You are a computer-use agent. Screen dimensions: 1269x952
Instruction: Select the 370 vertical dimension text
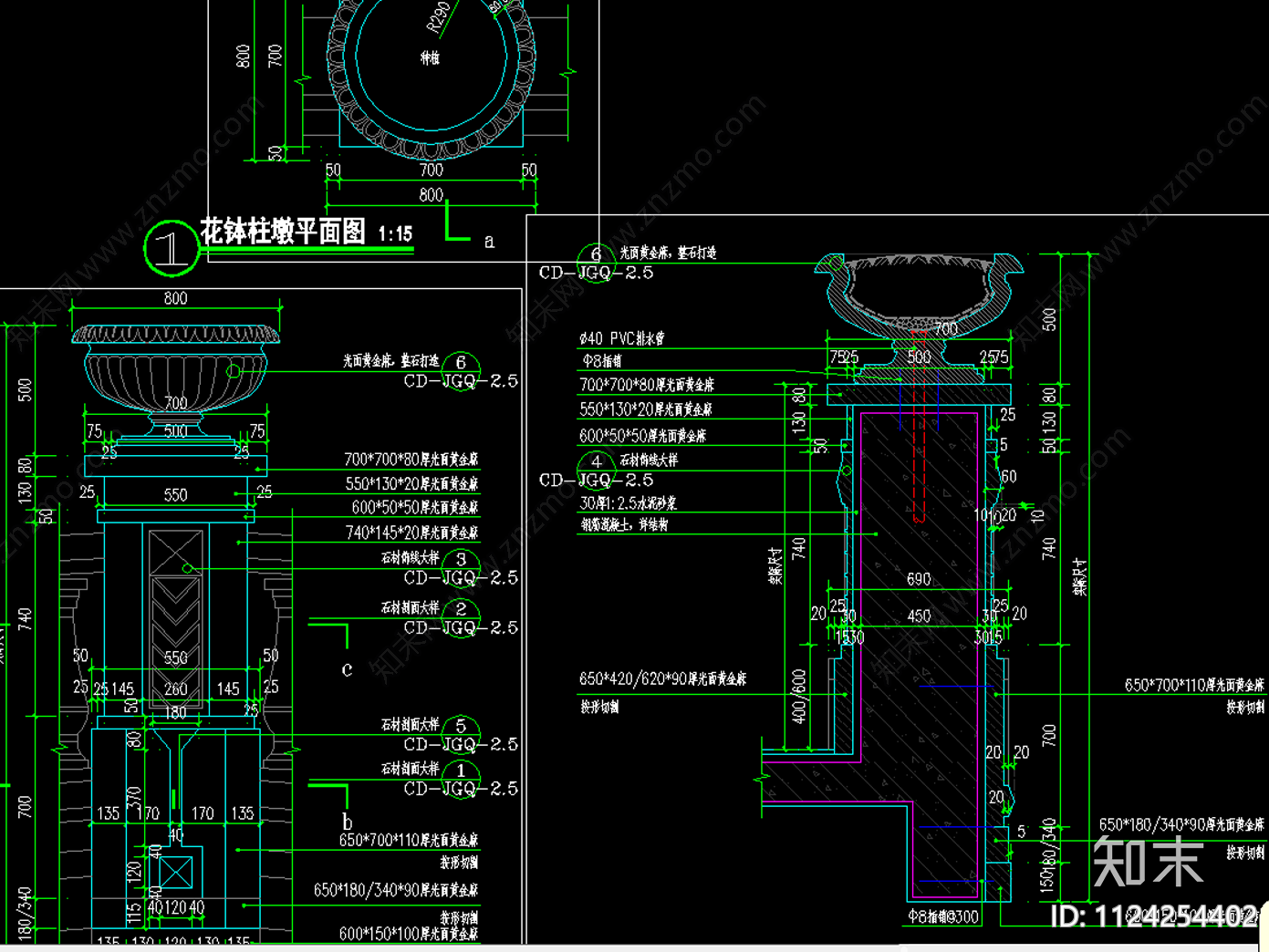point(133,801)
